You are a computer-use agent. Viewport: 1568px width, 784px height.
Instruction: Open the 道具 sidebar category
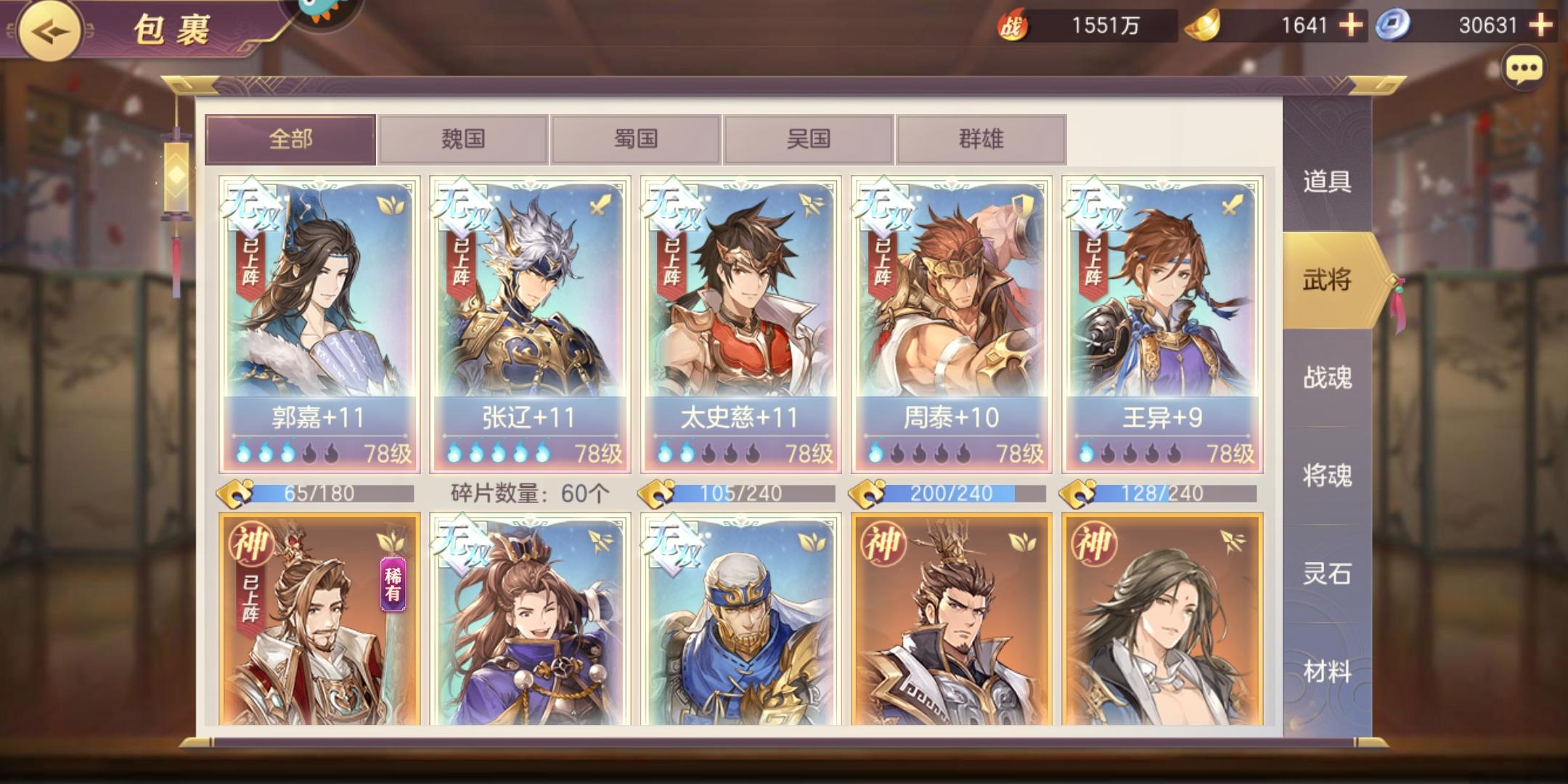click(1327, 181)
